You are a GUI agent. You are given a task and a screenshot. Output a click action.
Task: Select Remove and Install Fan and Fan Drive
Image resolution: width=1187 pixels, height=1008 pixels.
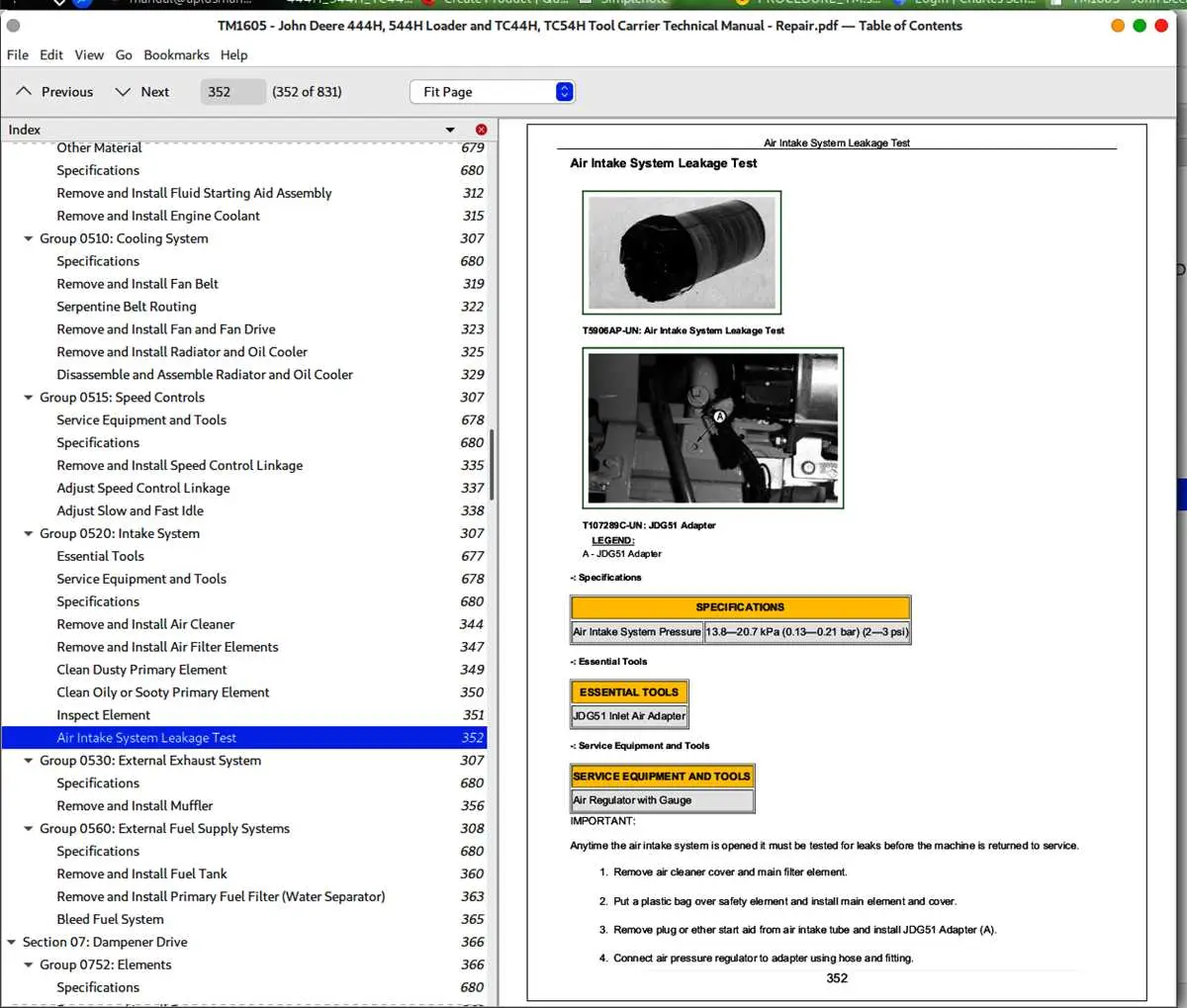click(x=166, y=329)
